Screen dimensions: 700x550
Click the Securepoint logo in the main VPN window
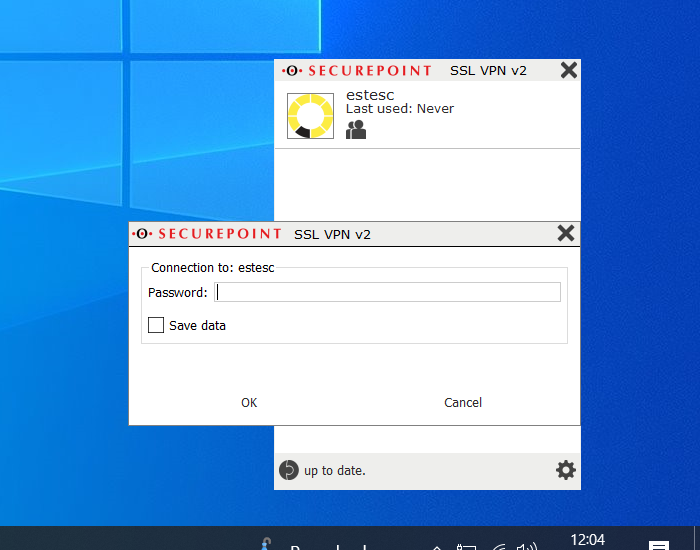(356, 71)
